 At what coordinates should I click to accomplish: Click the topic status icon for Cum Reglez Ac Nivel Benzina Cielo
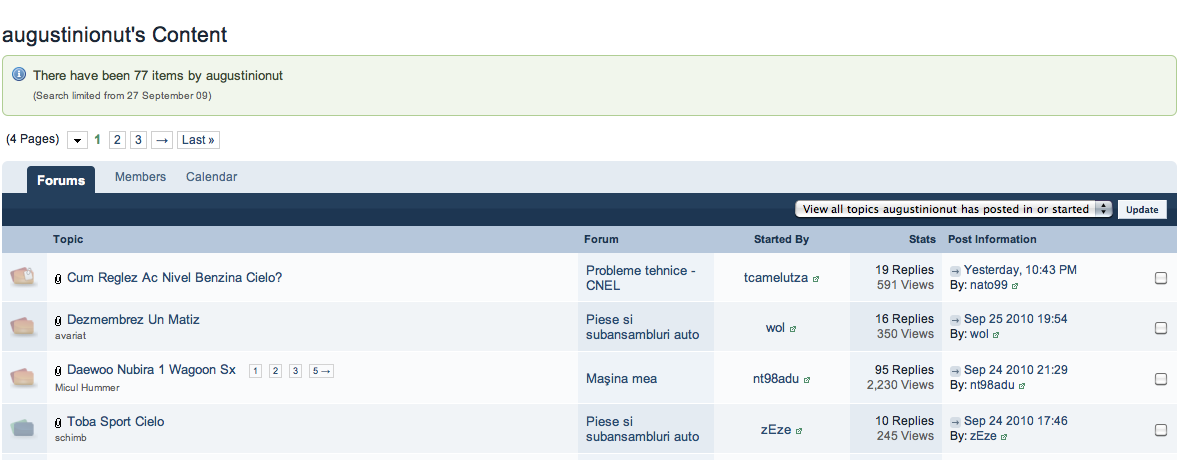[x=23, y=276]
